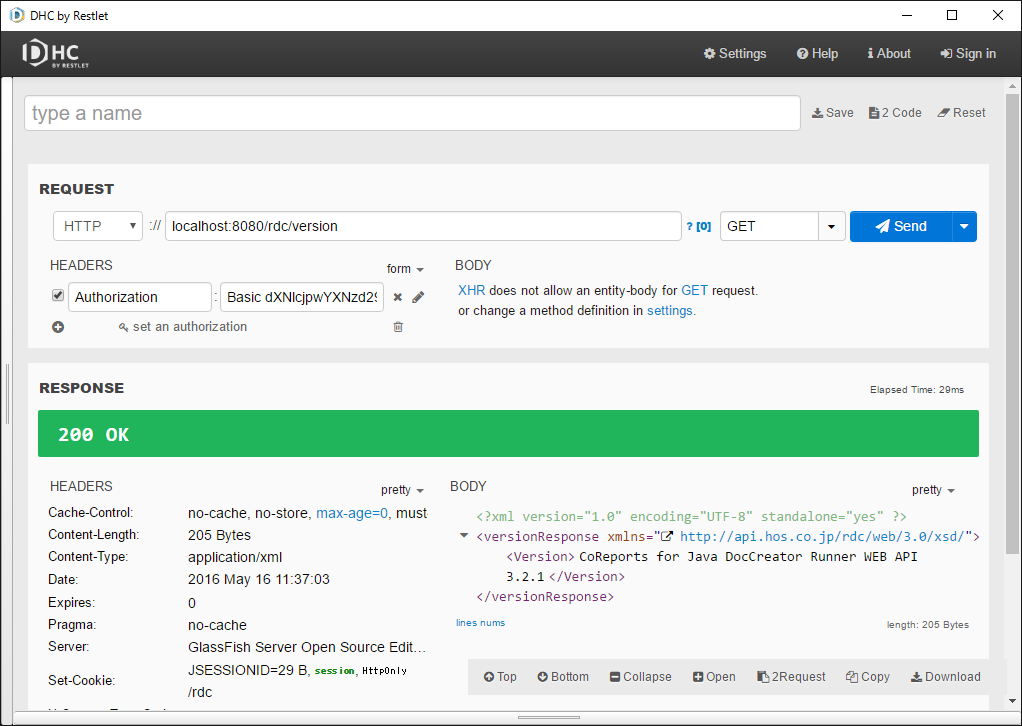The width and height of the screenshot is (1022, 726).
Task: Expand the GET method dropdown arrow
Action: 831,227
